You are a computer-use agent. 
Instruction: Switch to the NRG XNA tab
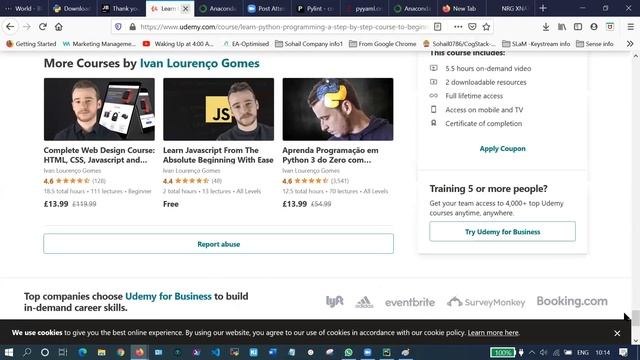point(510,8)
